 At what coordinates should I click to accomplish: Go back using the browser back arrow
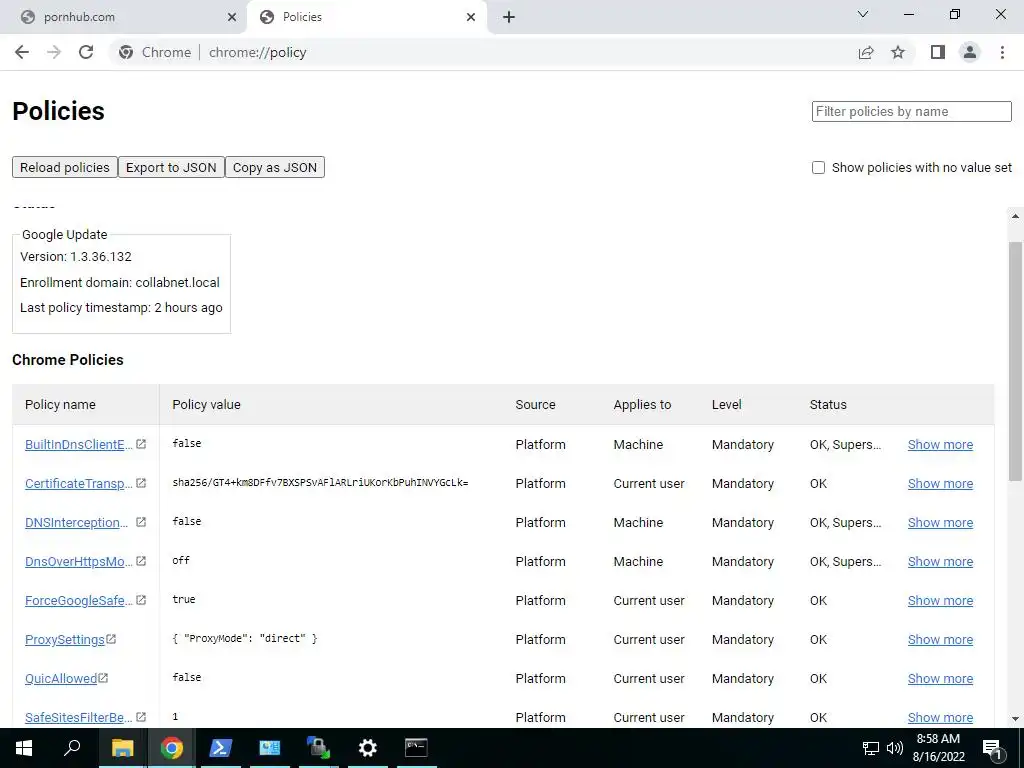coord(22,52)
